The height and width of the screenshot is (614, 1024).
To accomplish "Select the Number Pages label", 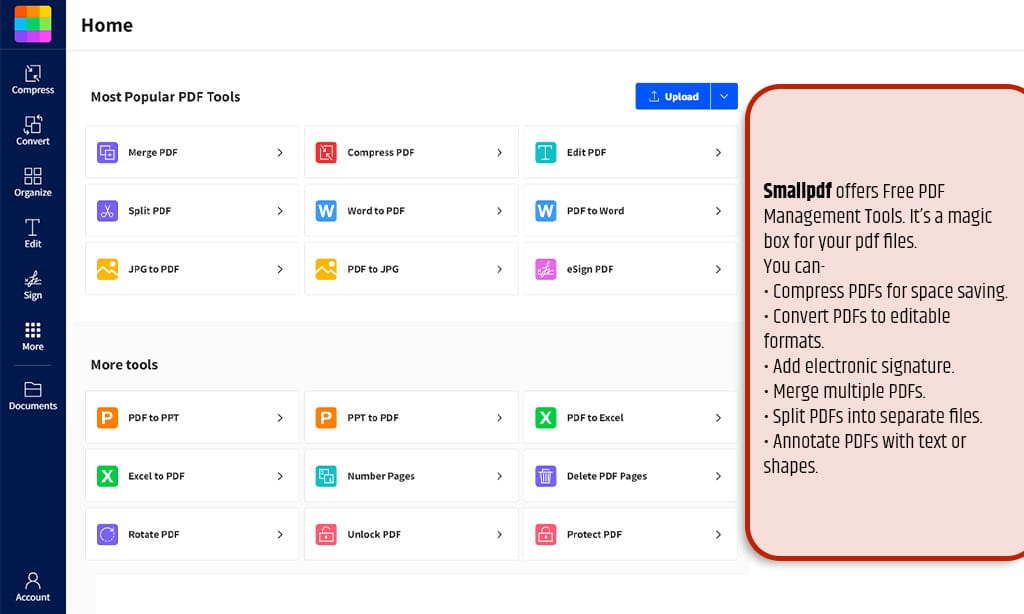I will click(381, 476).
